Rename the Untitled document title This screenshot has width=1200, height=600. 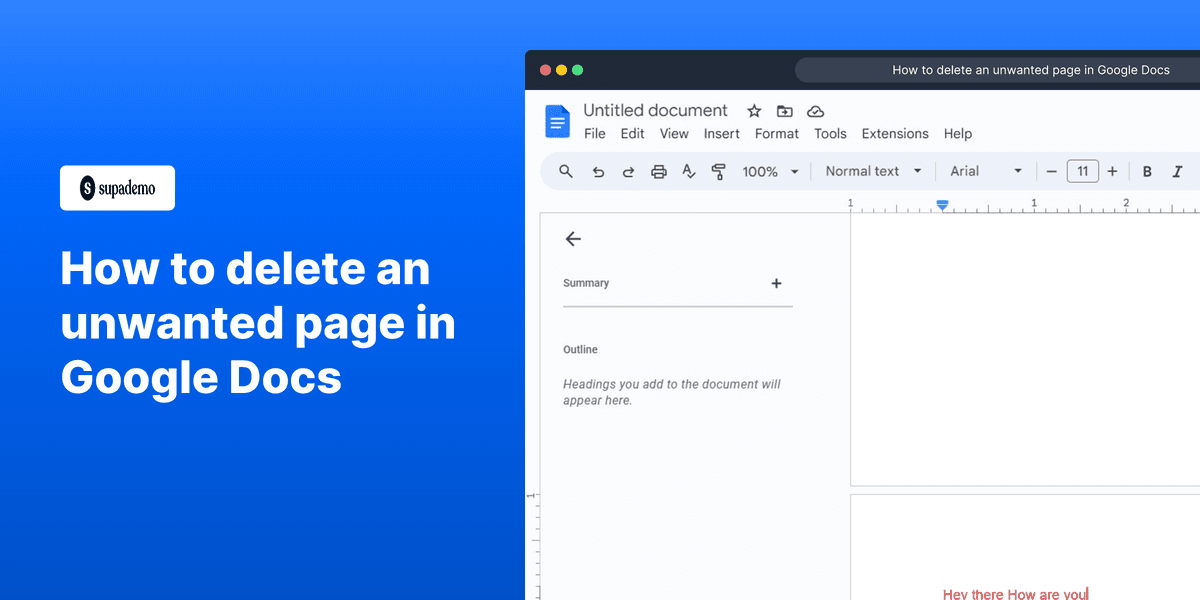tap(655, 110)
